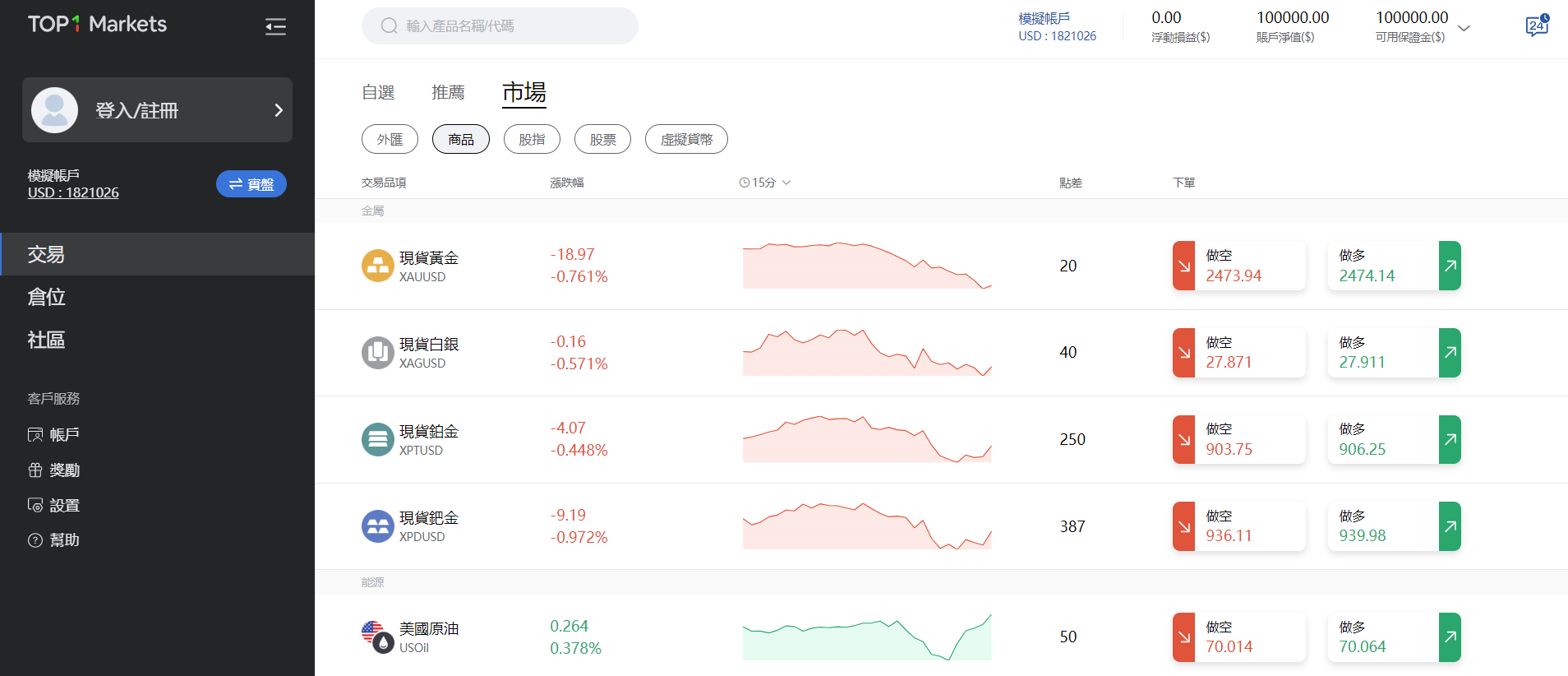The height and width of the screenshot is (676, 1568).
Task: Click the 點差 spread column header
Action: 1071,183
